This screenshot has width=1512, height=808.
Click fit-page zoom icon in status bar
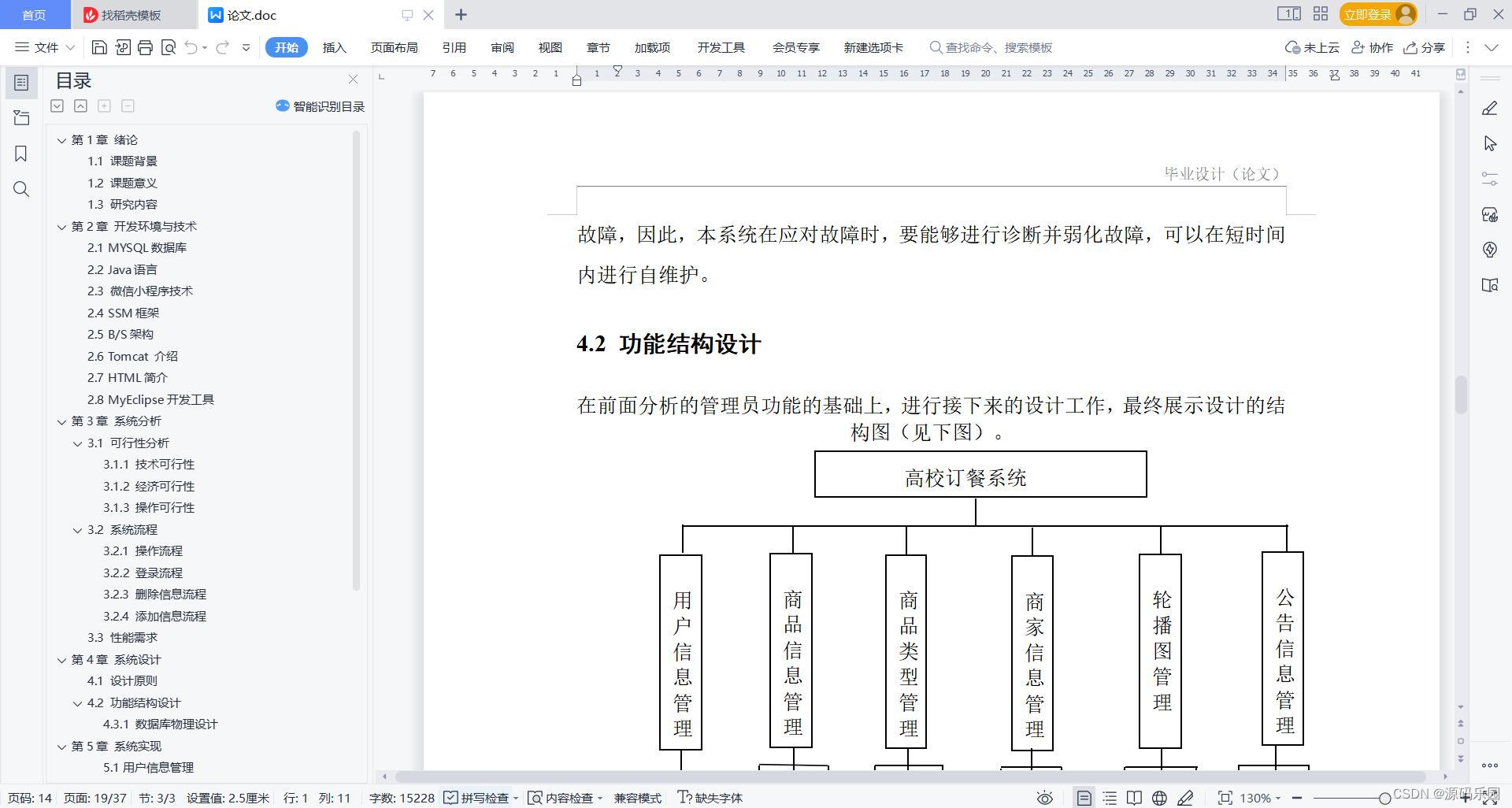pos(1225,798)
